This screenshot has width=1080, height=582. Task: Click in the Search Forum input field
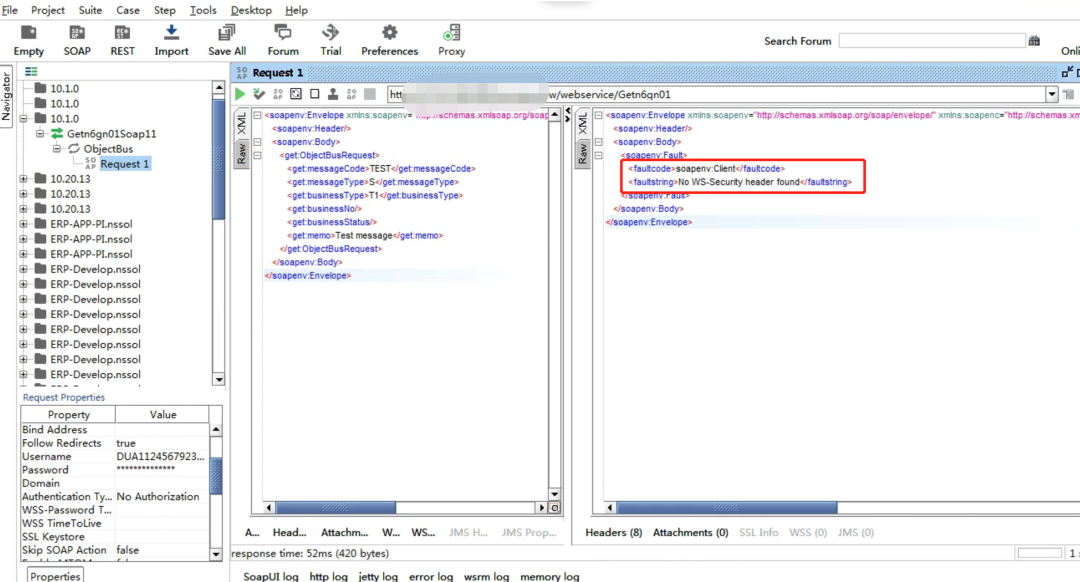pos(932,41)
